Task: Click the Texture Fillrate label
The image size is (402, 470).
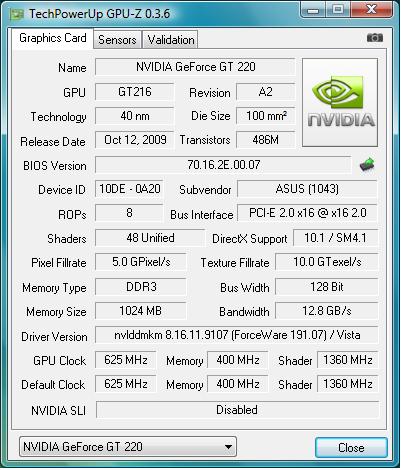Action: pos(235,263)
